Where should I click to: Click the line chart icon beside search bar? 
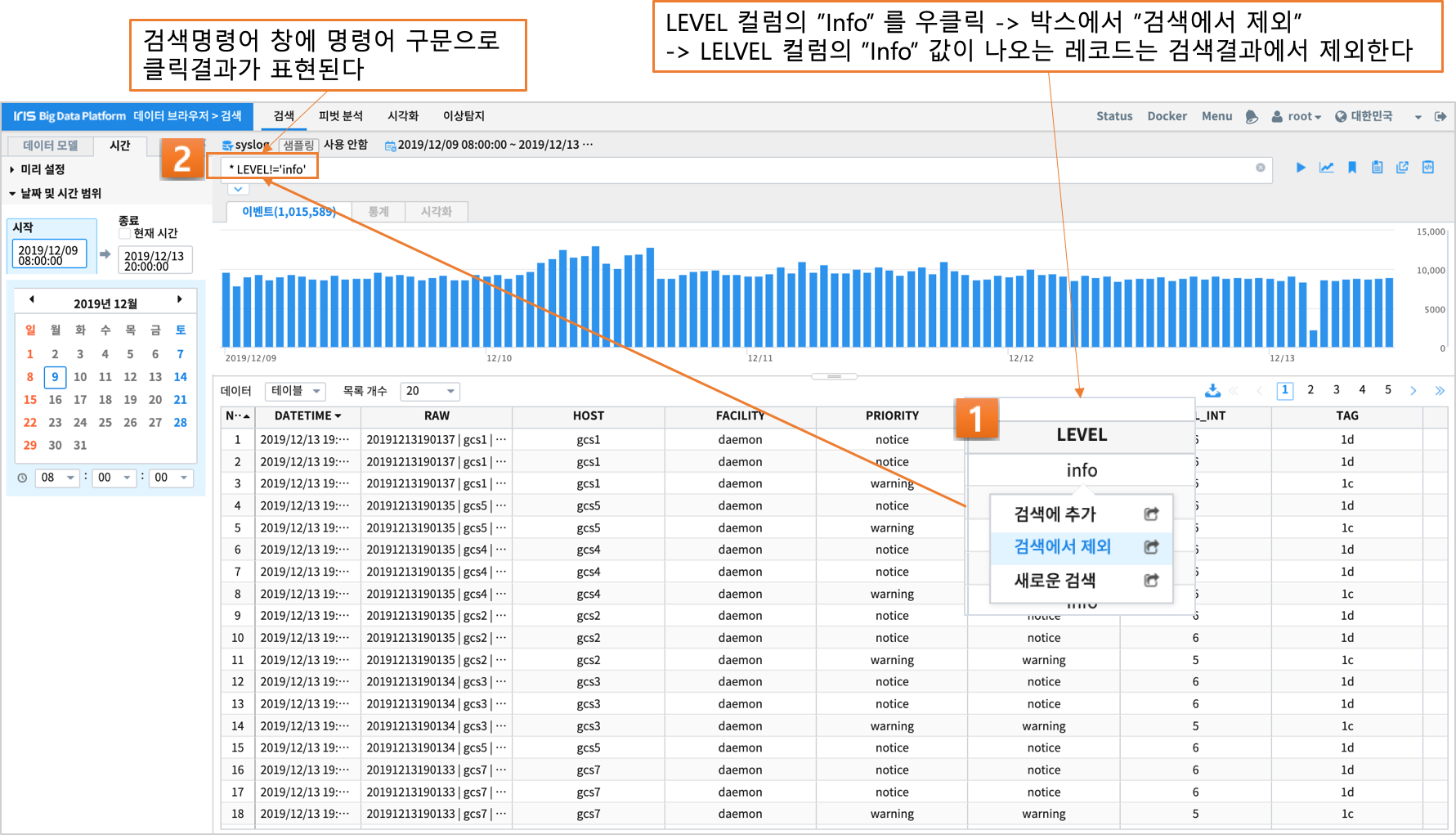click(x=1326, y=168)
